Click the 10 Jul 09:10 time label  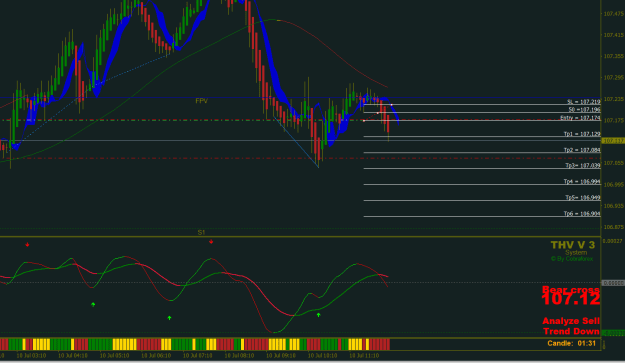(x=281, y=355)
